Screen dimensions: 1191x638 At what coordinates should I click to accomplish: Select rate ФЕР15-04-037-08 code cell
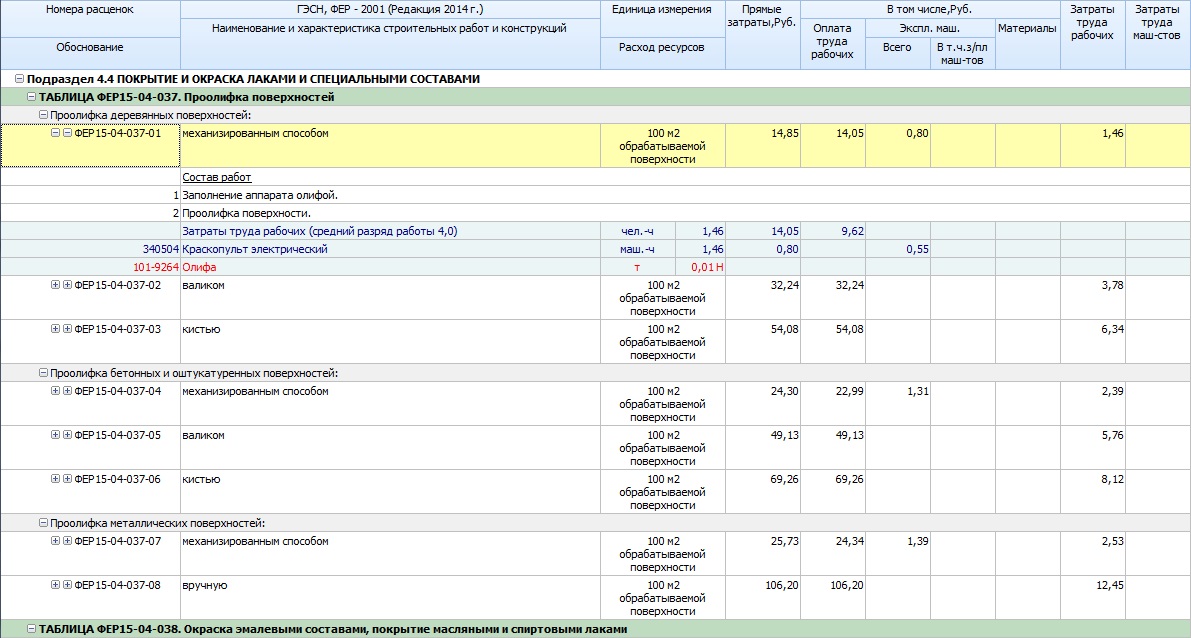coord(90,597)
